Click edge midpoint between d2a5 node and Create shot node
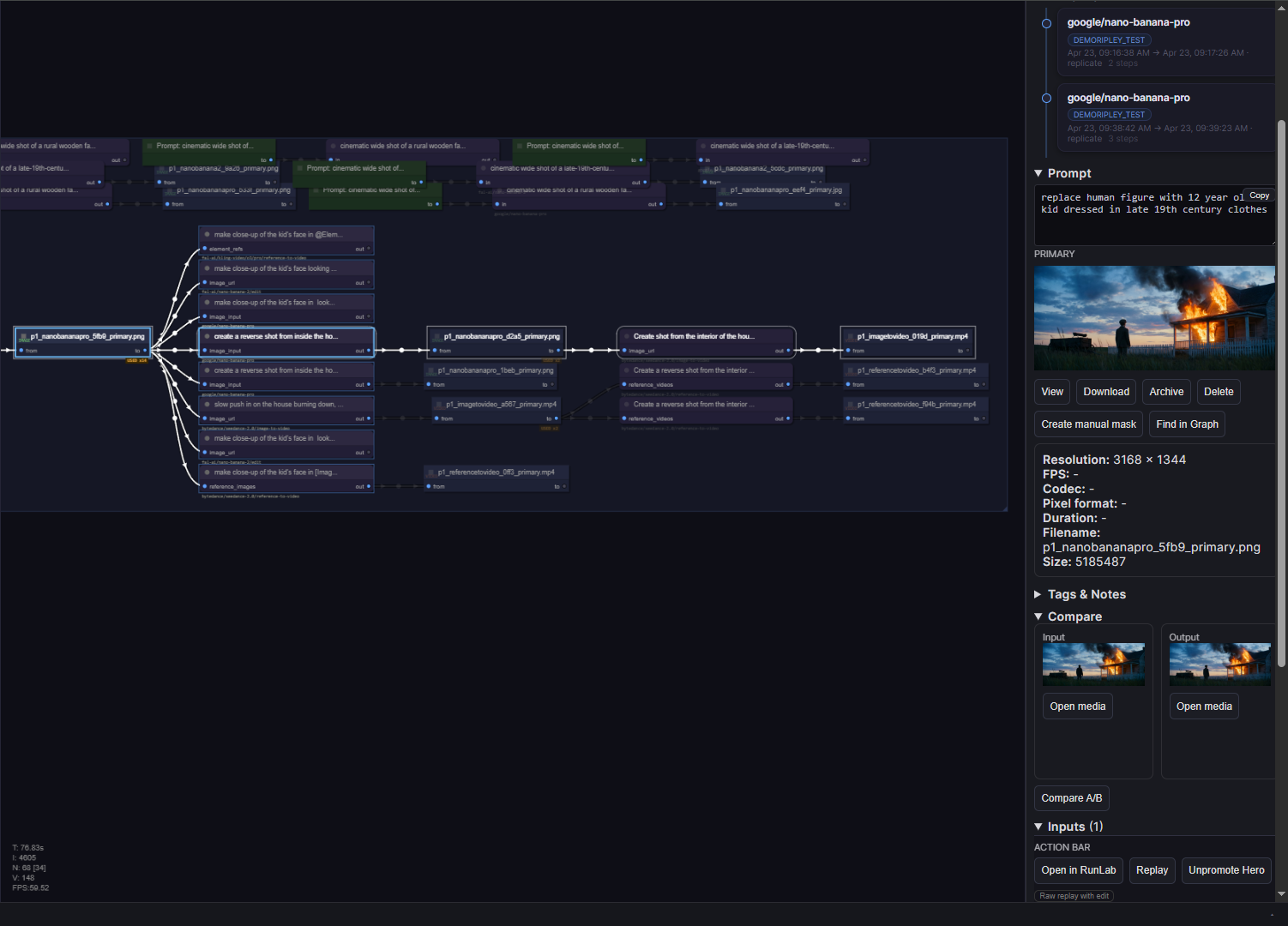 point(591,351)
